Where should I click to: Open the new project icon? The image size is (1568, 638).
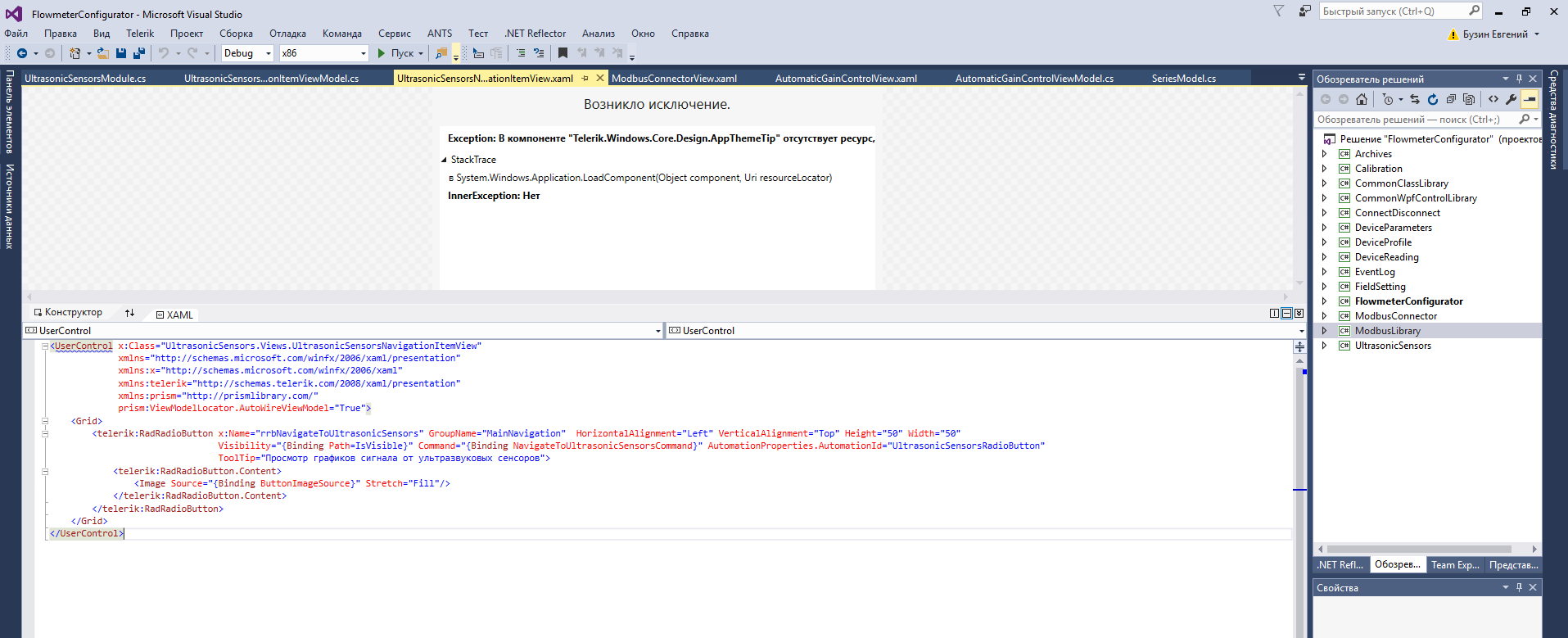(75, 53)
